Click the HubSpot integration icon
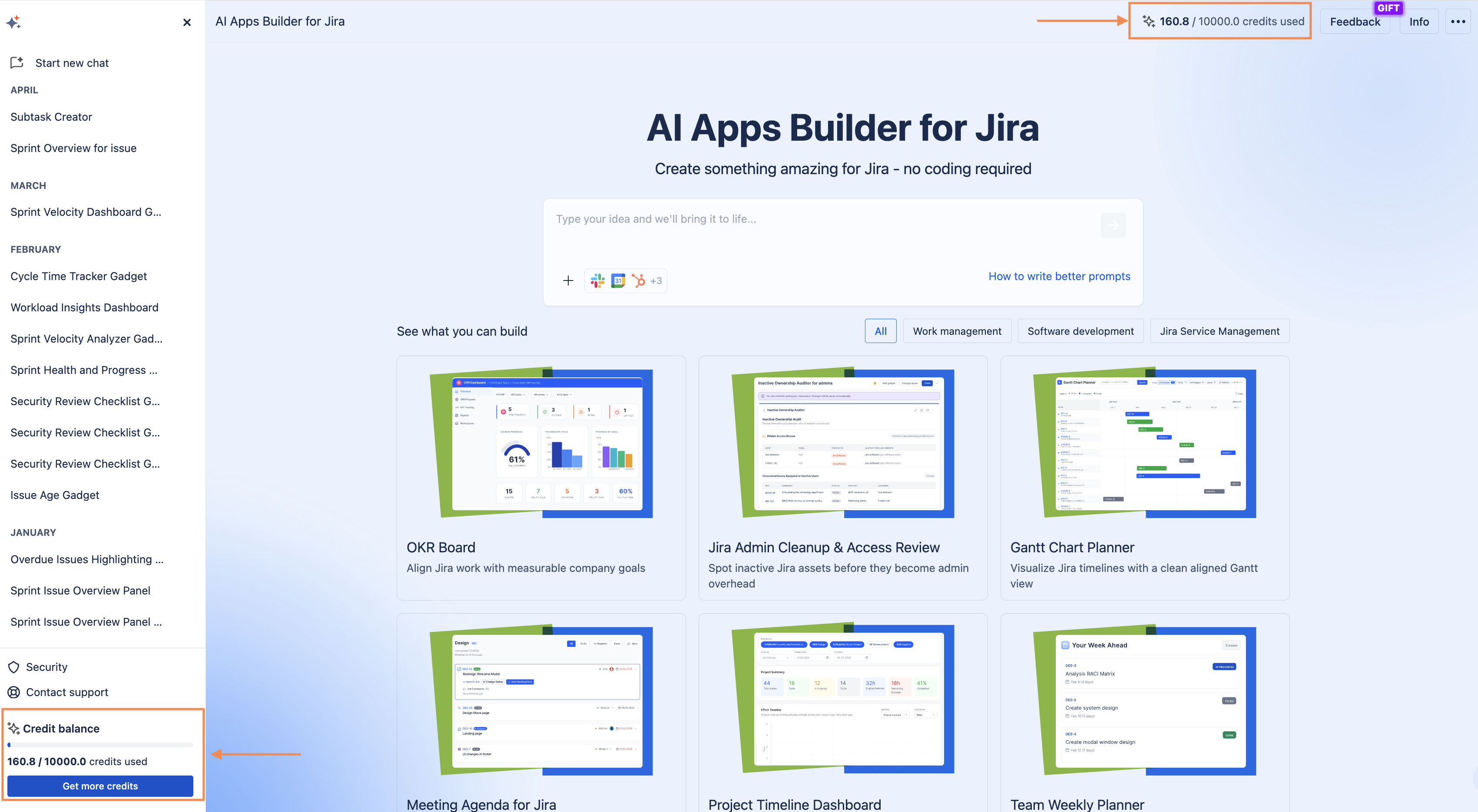This screenshot has width=1478, height=812. click(638, 281)
